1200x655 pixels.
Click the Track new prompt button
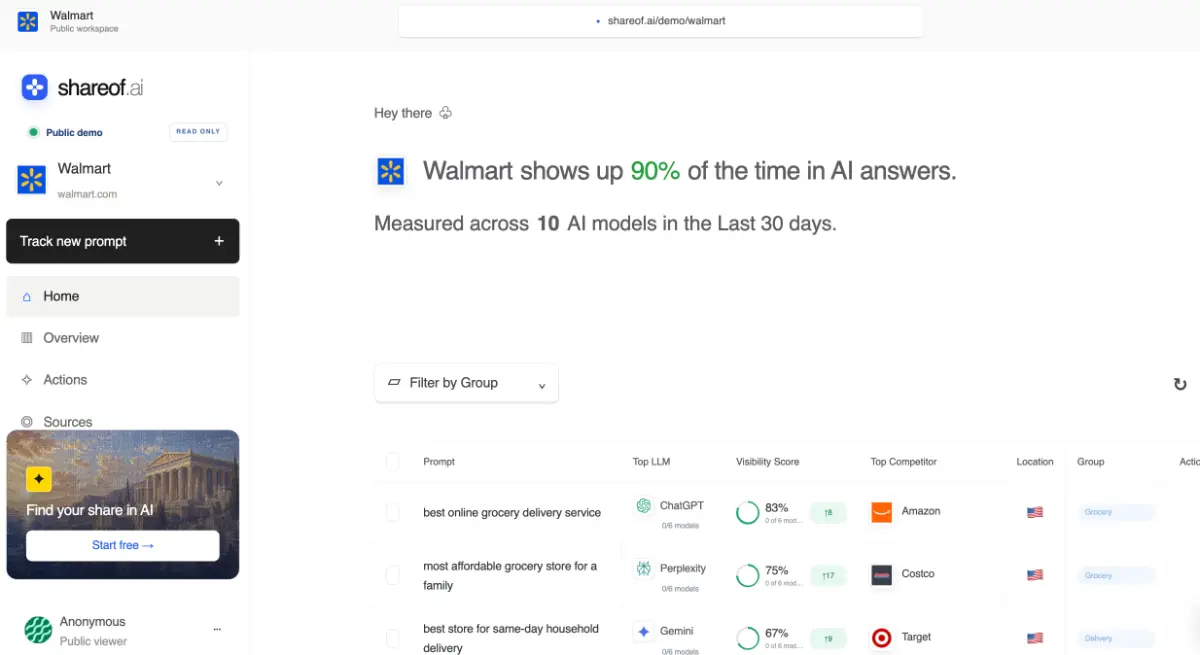click(123, 241)
